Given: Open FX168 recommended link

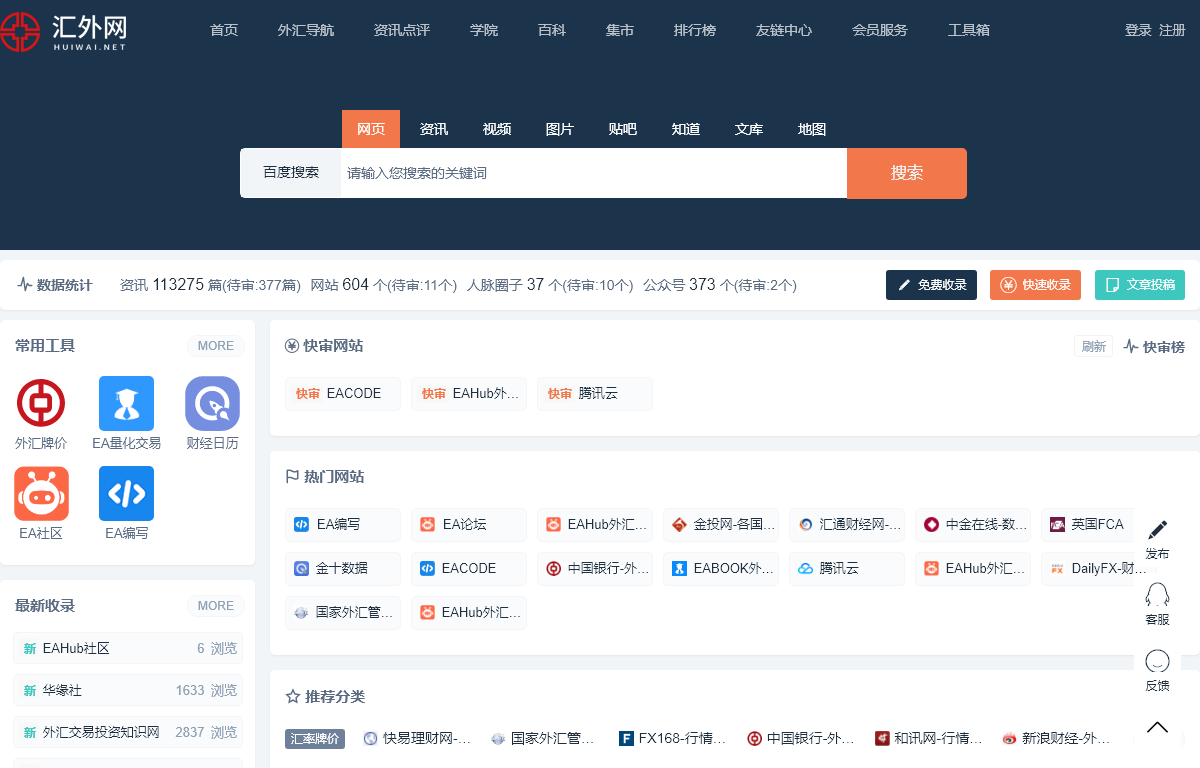Looking at the screenshot, I should click(x=673, y=739).
